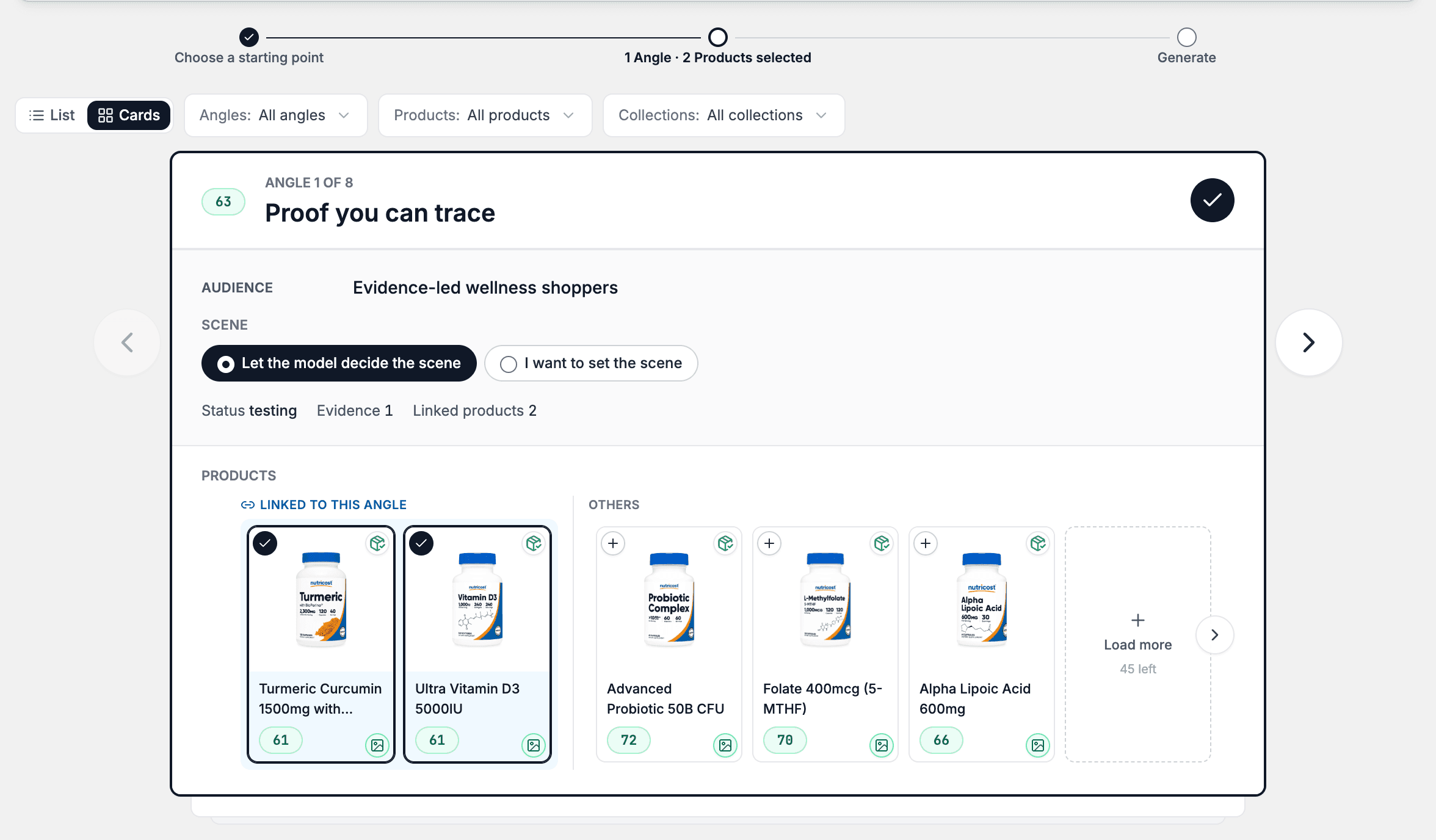The width and height of the screenshot is (1436, 840).
Task: Open image icon on Folate 400mcg card
Action: coord(882,745)
